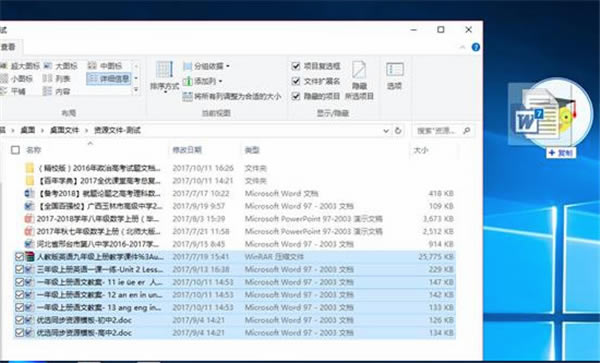600x363 pixels.
Task: Click 桌面文件 in the address breadcrumb
Action: coord(64,130)
